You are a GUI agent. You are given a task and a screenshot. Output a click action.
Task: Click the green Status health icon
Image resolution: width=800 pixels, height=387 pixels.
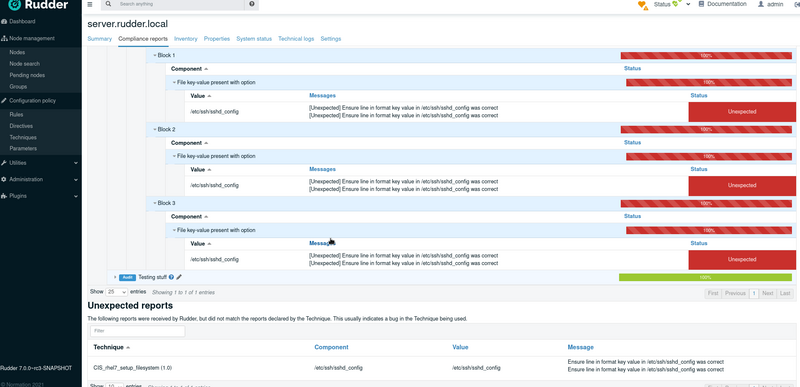[x=677, y=4]
